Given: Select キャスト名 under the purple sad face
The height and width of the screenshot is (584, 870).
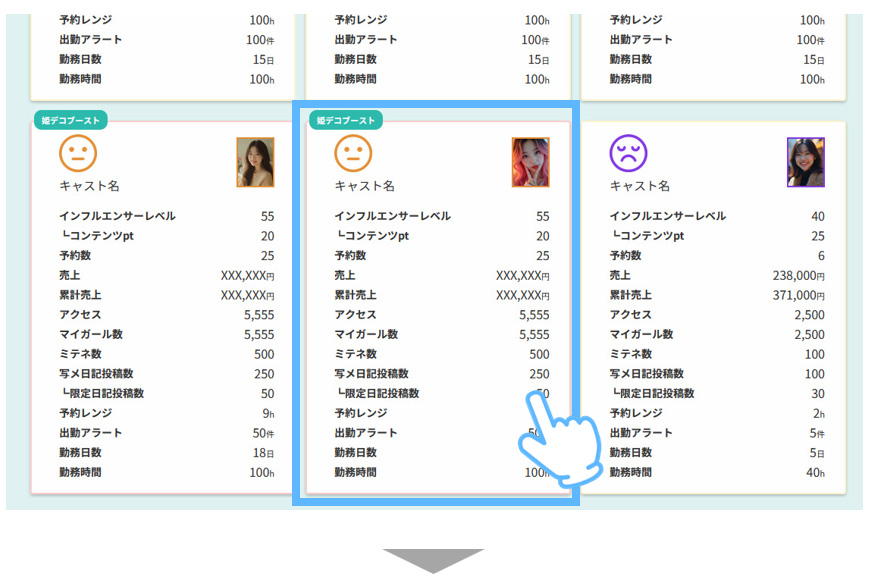Looking at the screenshot, I should pos(640,186).
